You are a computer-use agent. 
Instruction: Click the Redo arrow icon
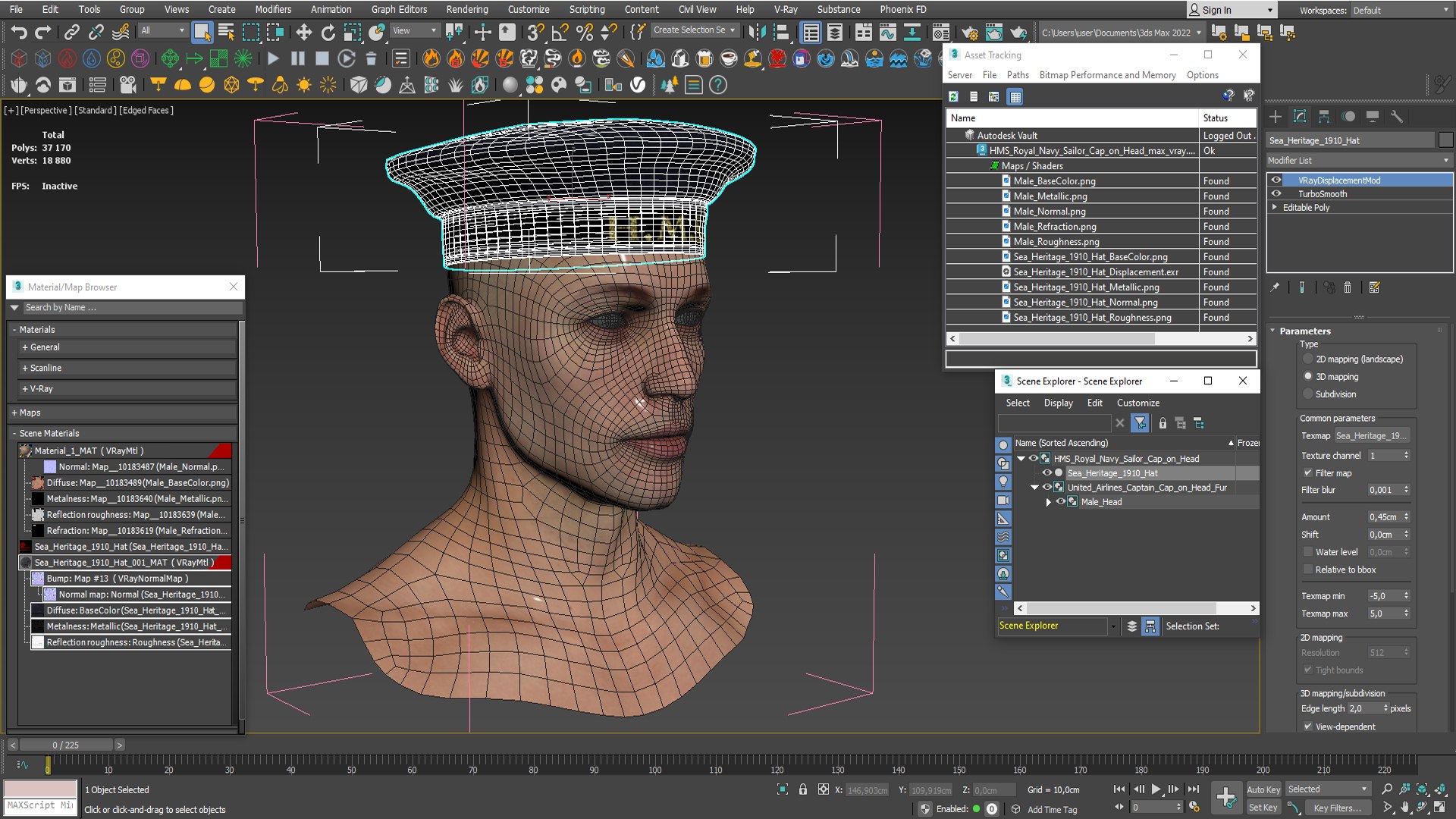pos(43,32)
